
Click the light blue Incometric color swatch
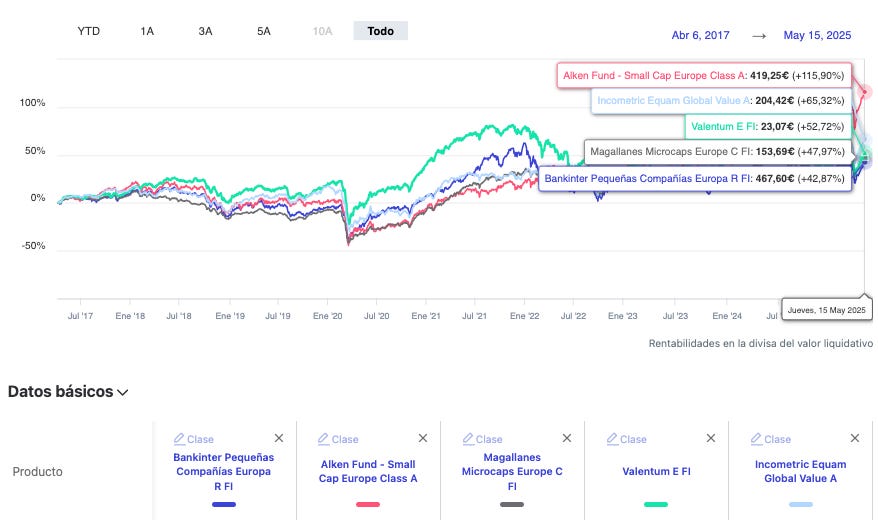coord(800,504)
